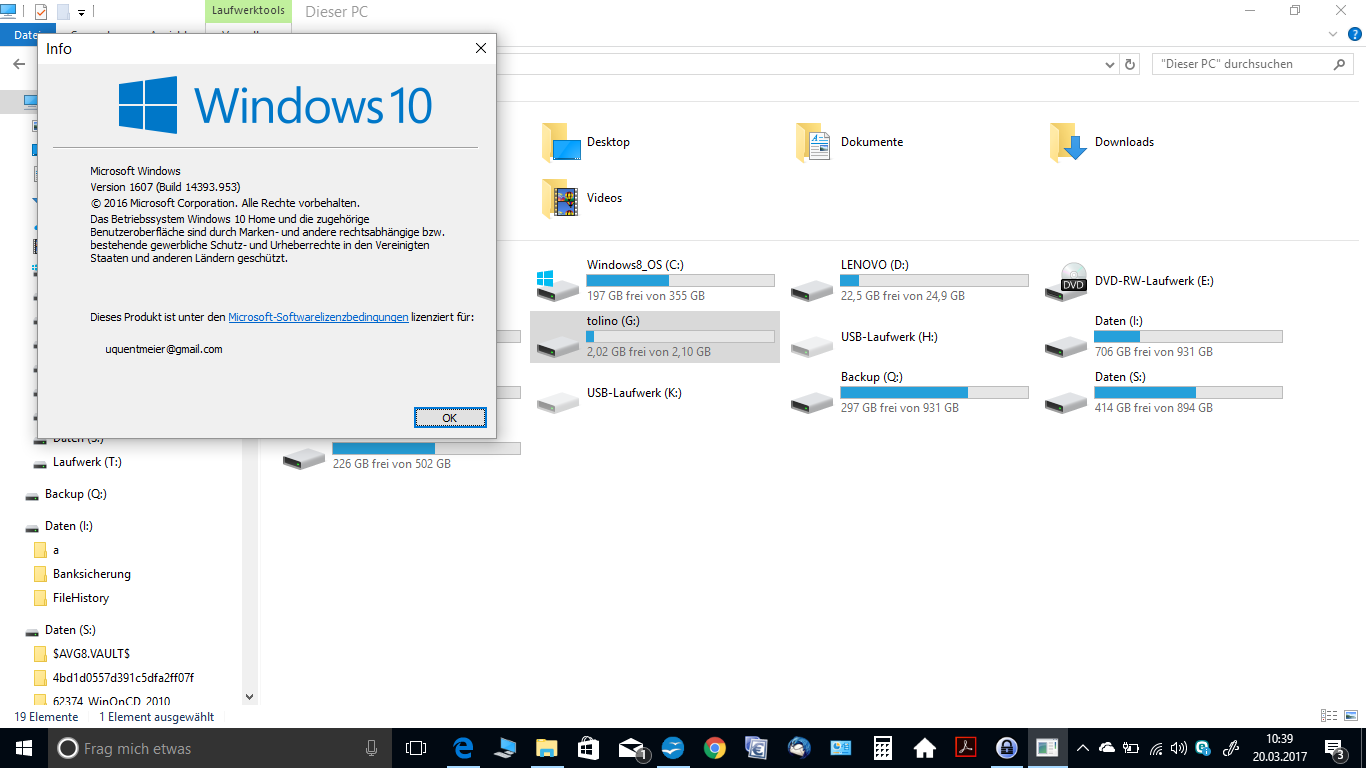Go back with the back arrow

click(x=19, y=64)
